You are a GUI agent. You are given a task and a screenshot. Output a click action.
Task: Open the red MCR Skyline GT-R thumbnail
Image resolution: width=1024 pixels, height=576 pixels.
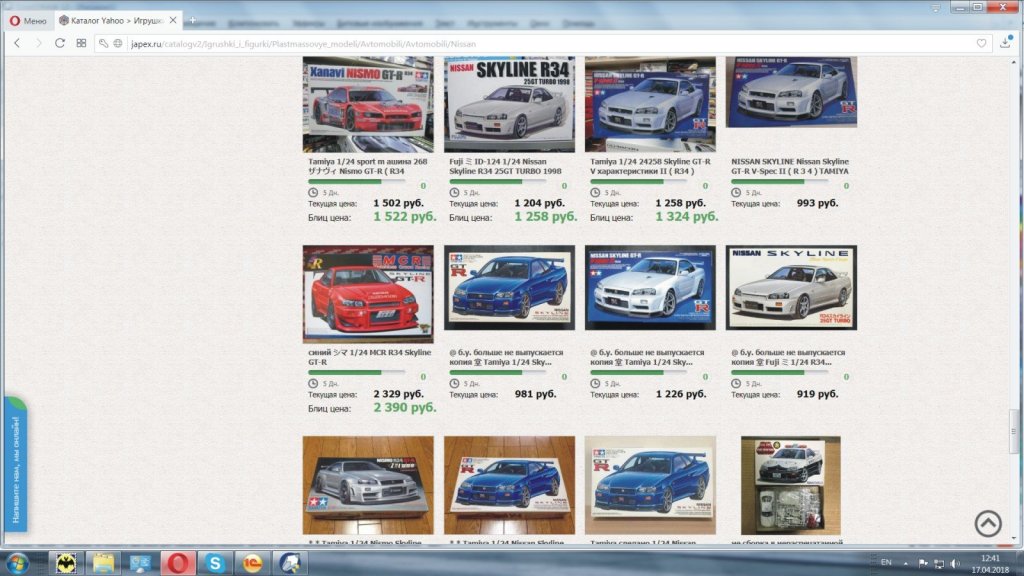tap(368, 287)
